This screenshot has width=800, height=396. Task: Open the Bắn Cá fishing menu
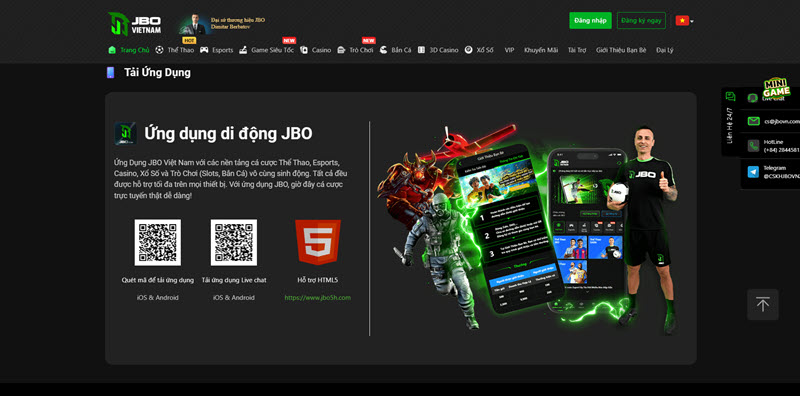point(395,50)
